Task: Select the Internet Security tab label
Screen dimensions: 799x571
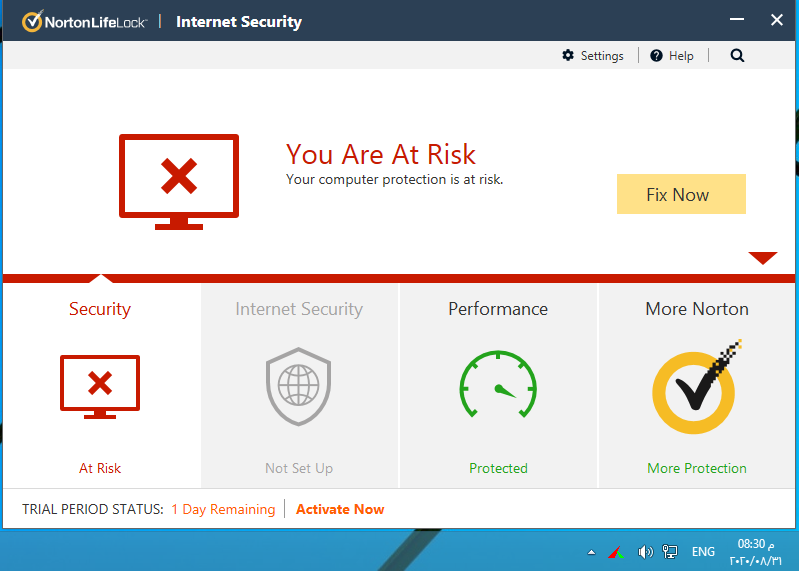Action: (x=299, y=309)
